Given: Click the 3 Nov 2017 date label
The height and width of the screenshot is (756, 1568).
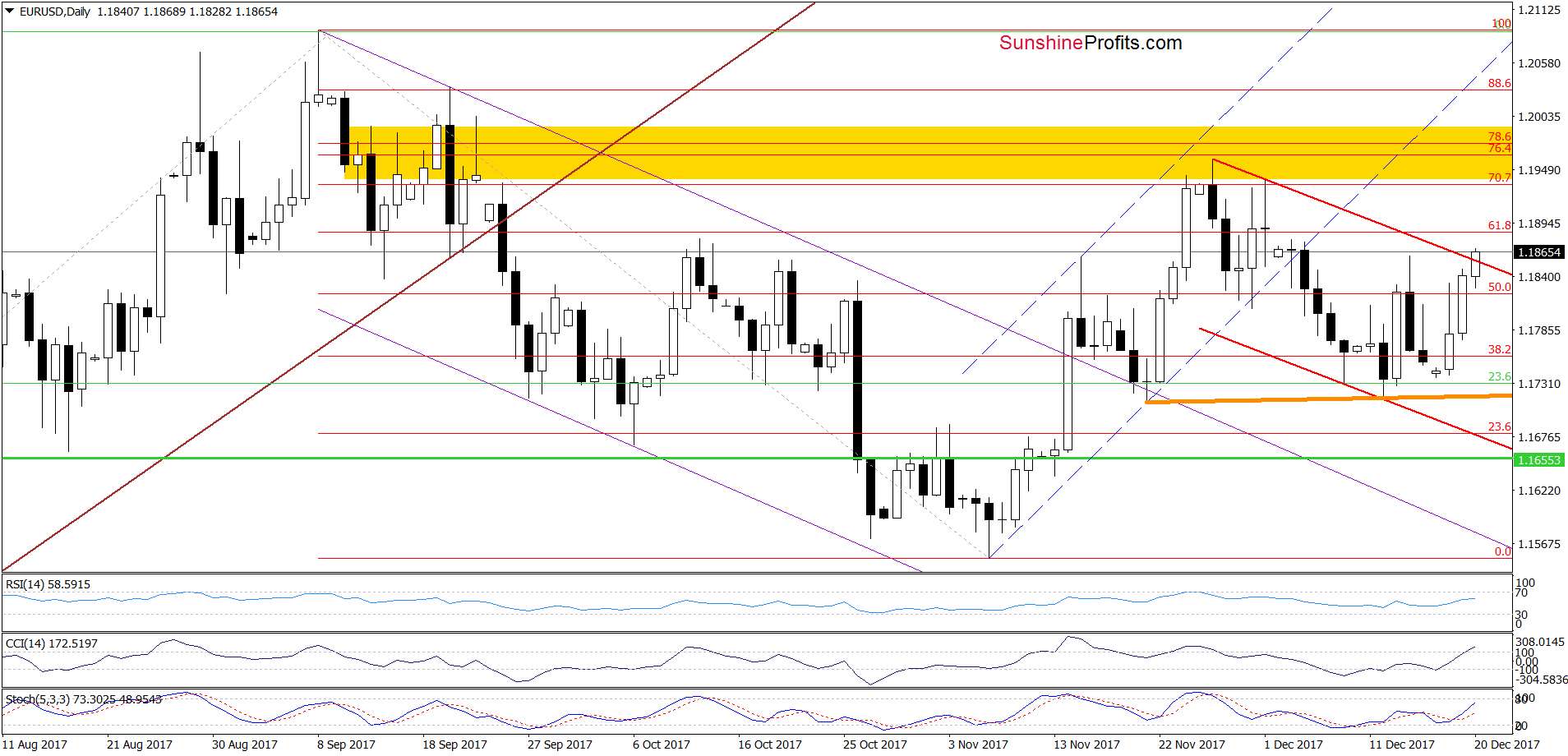Looking at the screenshot, I should pyautogui.click(x=978, y=744).
